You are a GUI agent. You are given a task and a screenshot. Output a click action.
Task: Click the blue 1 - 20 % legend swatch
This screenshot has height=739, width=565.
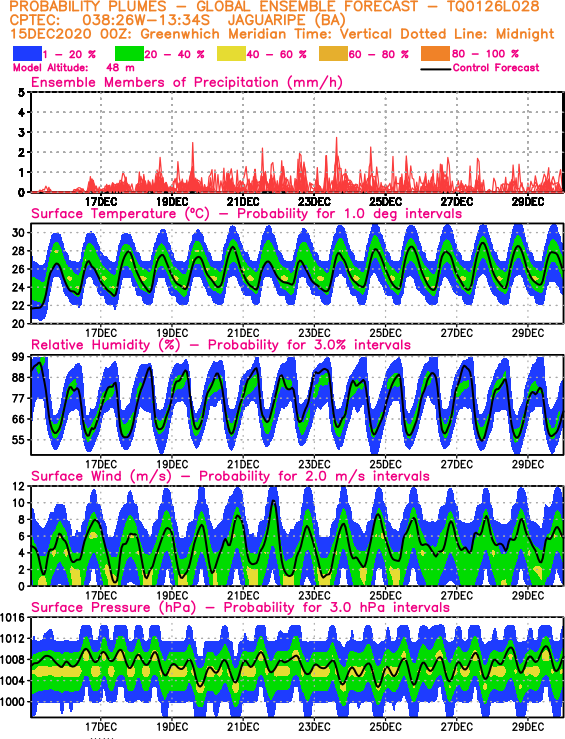coord(27,54)
